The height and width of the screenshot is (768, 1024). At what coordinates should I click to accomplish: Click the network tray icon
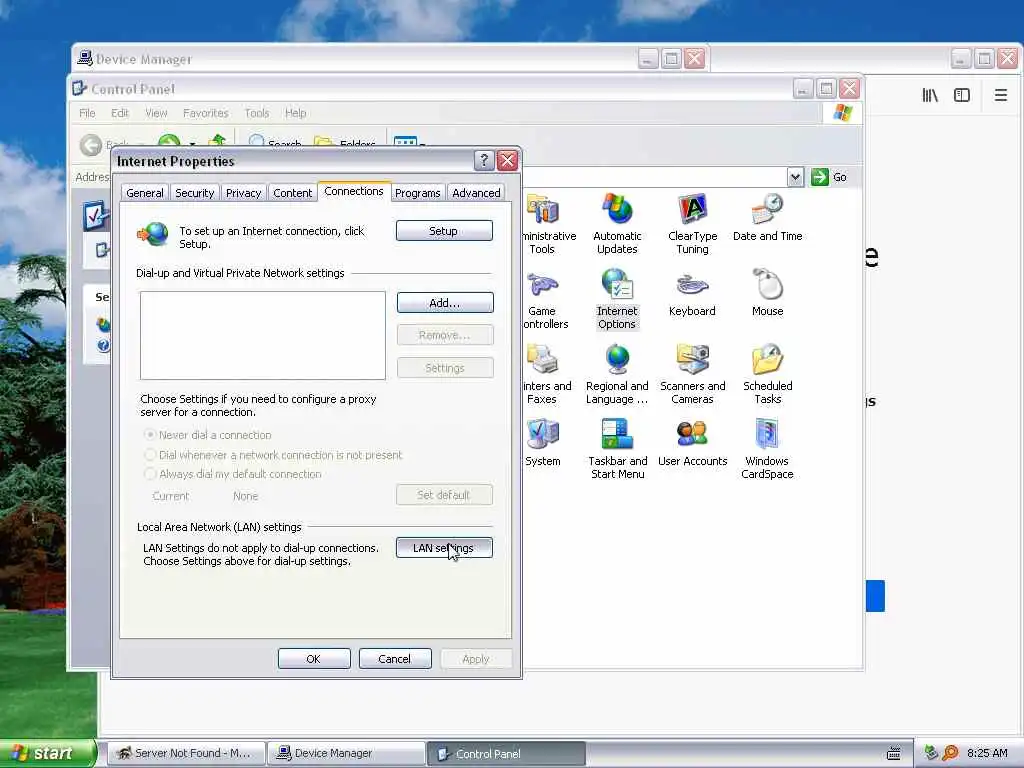pos(931,753)
